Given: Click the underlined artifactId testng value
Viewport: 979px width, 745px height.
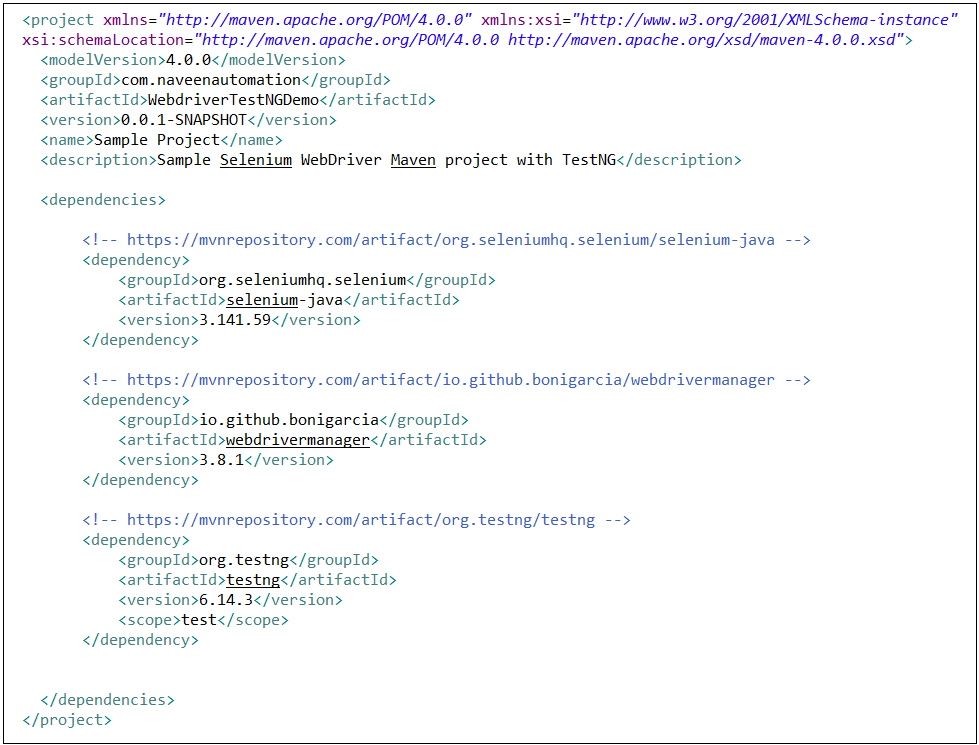Looking at the screenshot, I should click(x=253, y=580).
